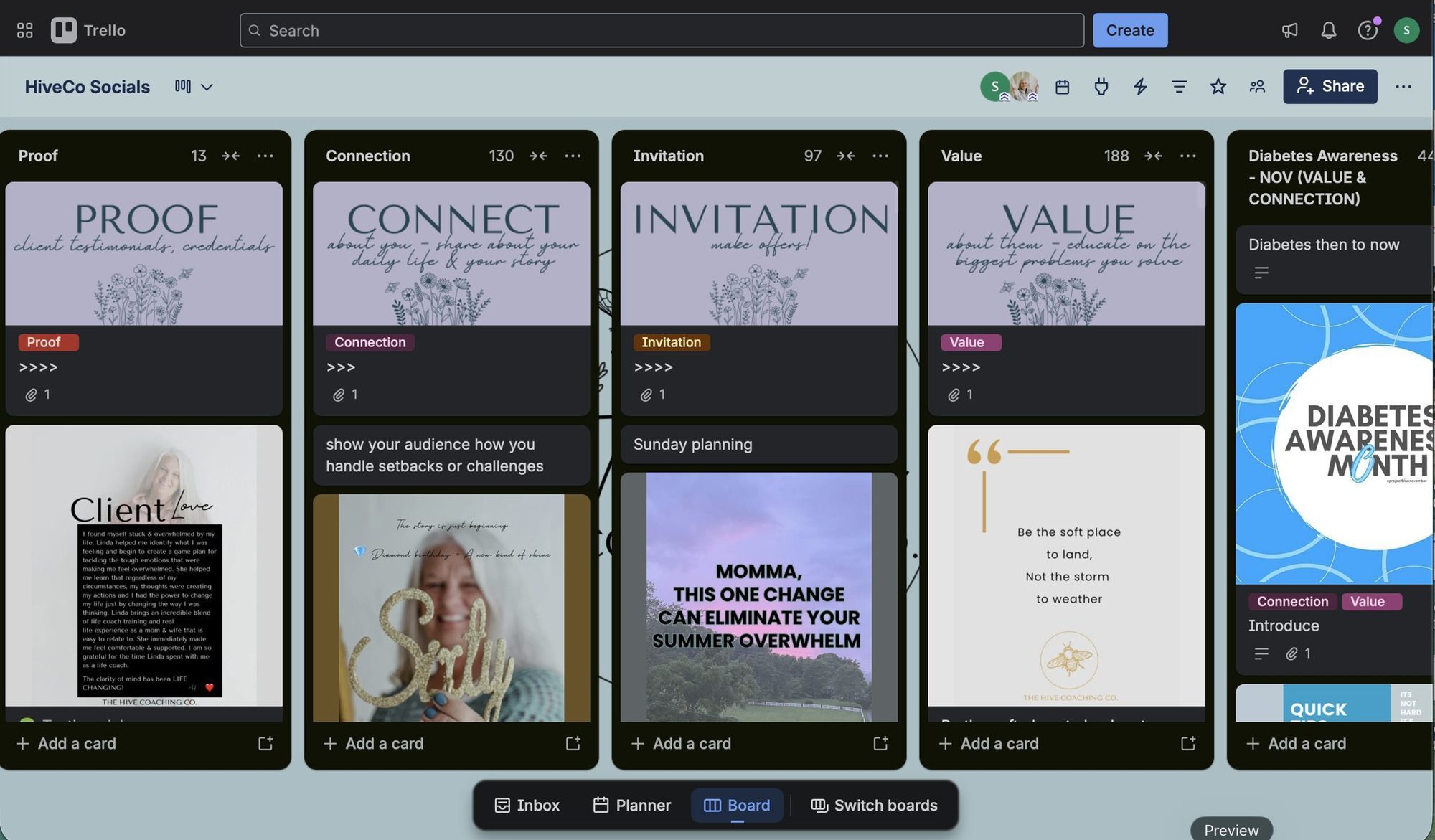This screenshot has width=1435, height=840.
Task: Open the announcements megaphone icon
Action: point(1289,30)
